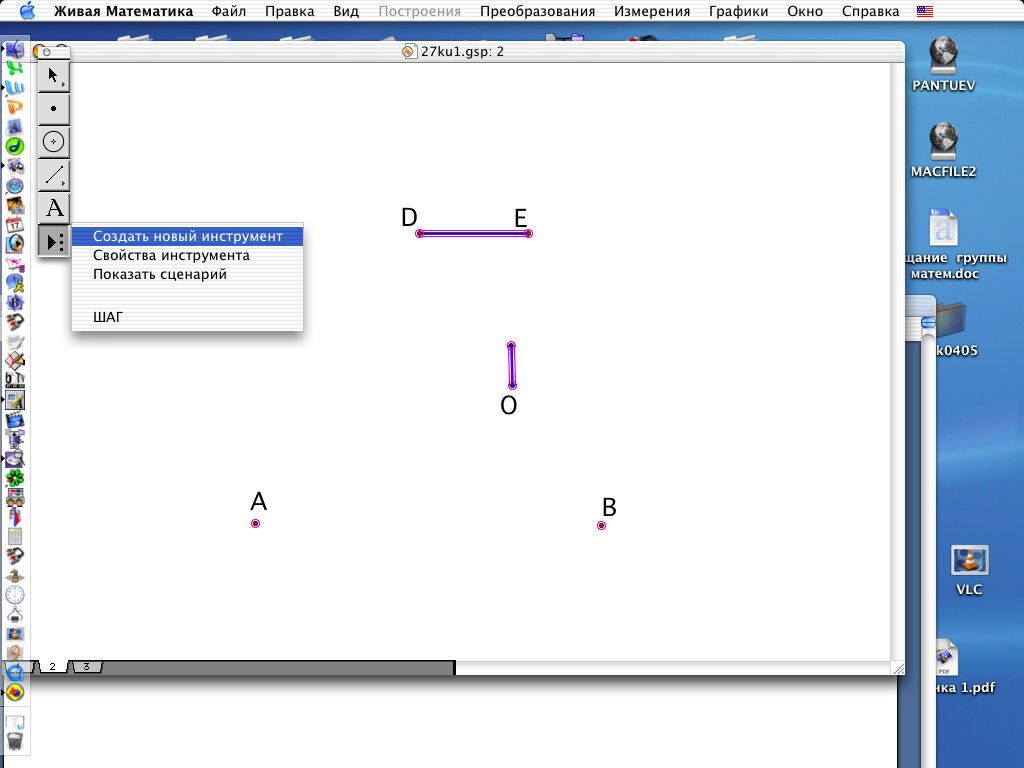Open Microsoft Word in the Dock
Viewport: 1024px width, 768px height.
point(14,88)
